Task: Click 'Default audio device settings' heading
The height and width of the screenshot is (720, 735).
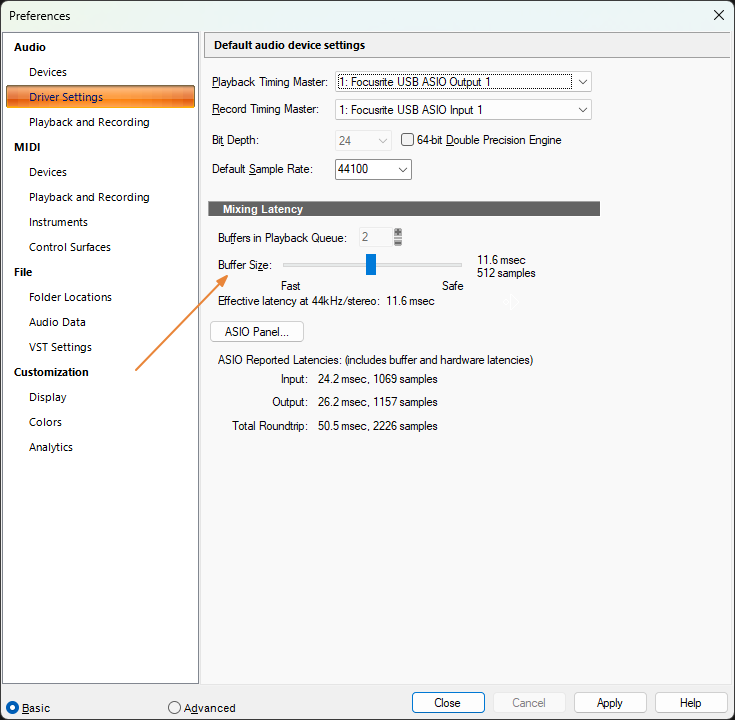Action: pyautogui.click(x=289, y=45)
